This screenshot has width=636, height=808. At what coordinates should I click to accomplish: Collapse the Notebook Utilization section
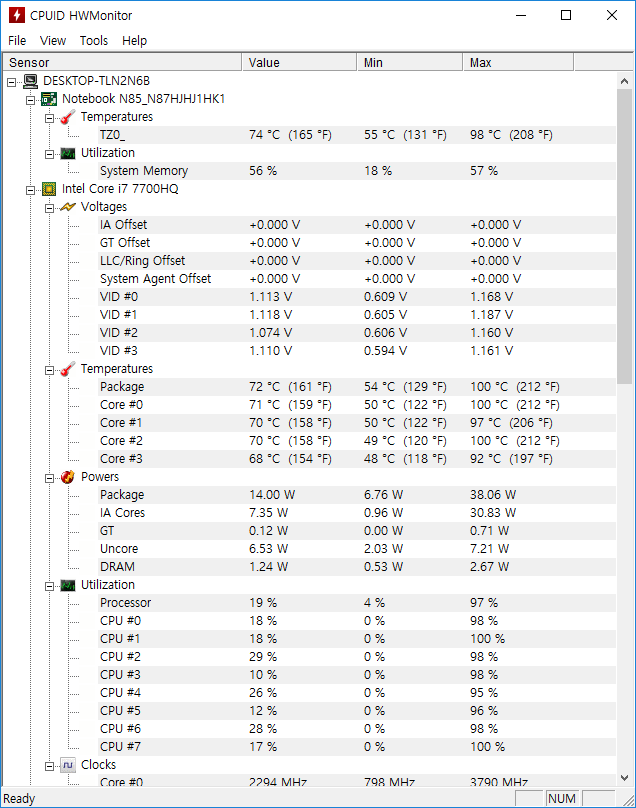[x=49, y=154]
